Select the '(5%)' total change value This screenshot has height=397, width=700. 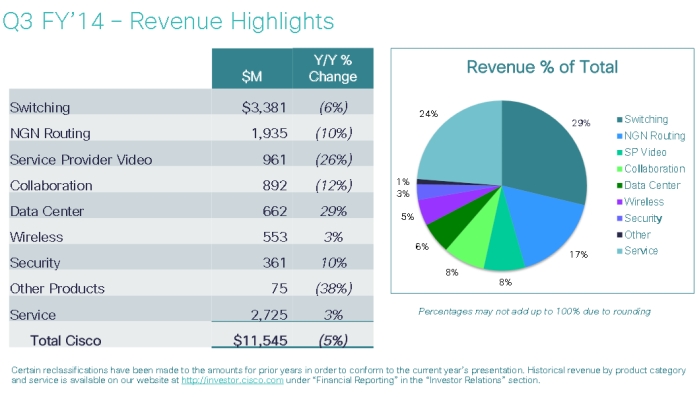pyautogui.click(x=333, y=341)
